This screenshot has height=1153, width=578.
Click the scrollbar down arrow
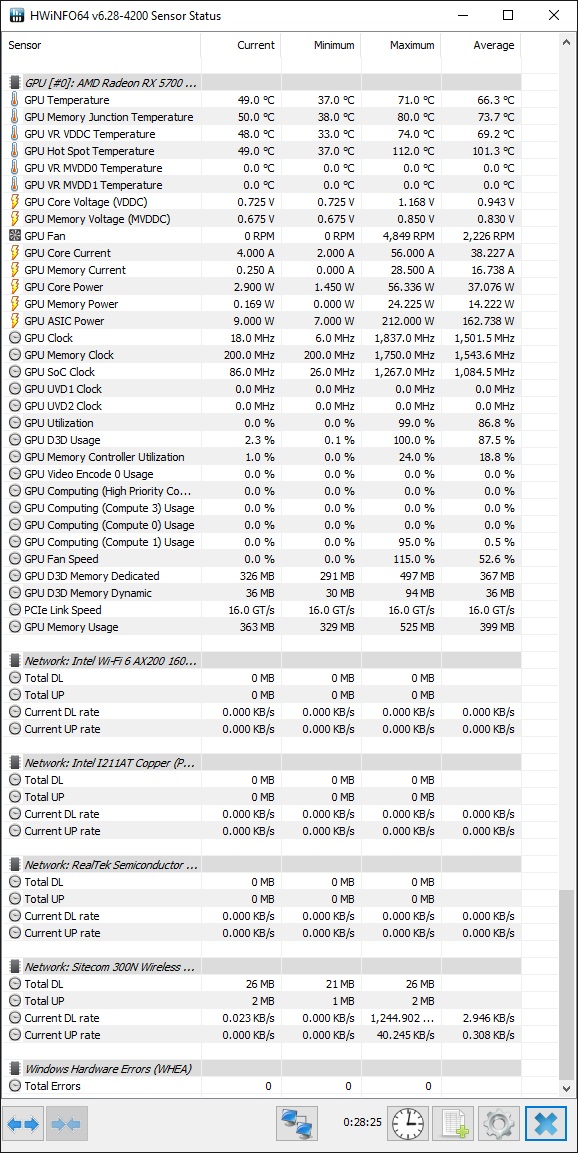(566, 1088)
